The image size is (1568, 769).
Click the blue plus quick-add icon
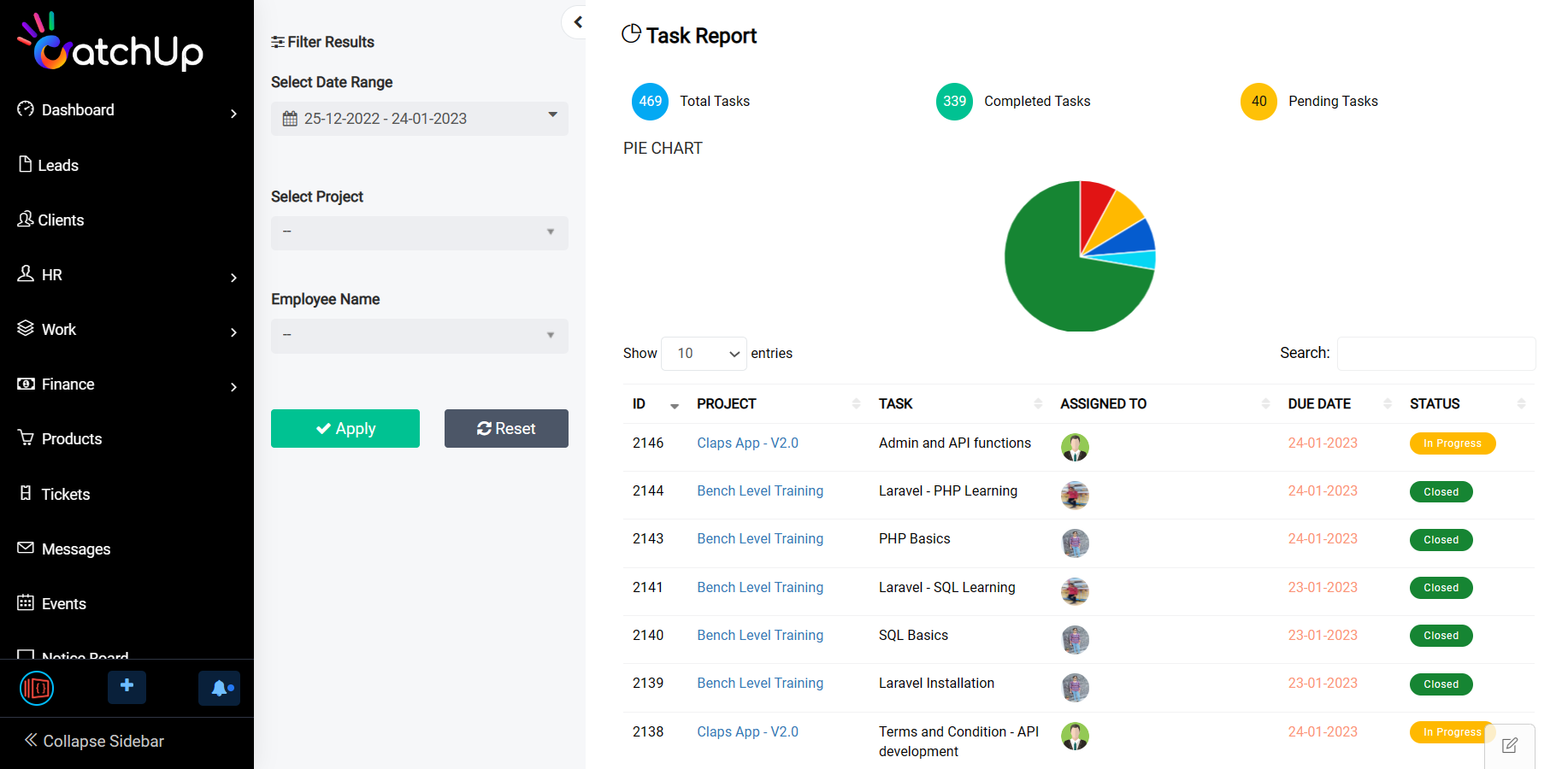coord(127,687)
